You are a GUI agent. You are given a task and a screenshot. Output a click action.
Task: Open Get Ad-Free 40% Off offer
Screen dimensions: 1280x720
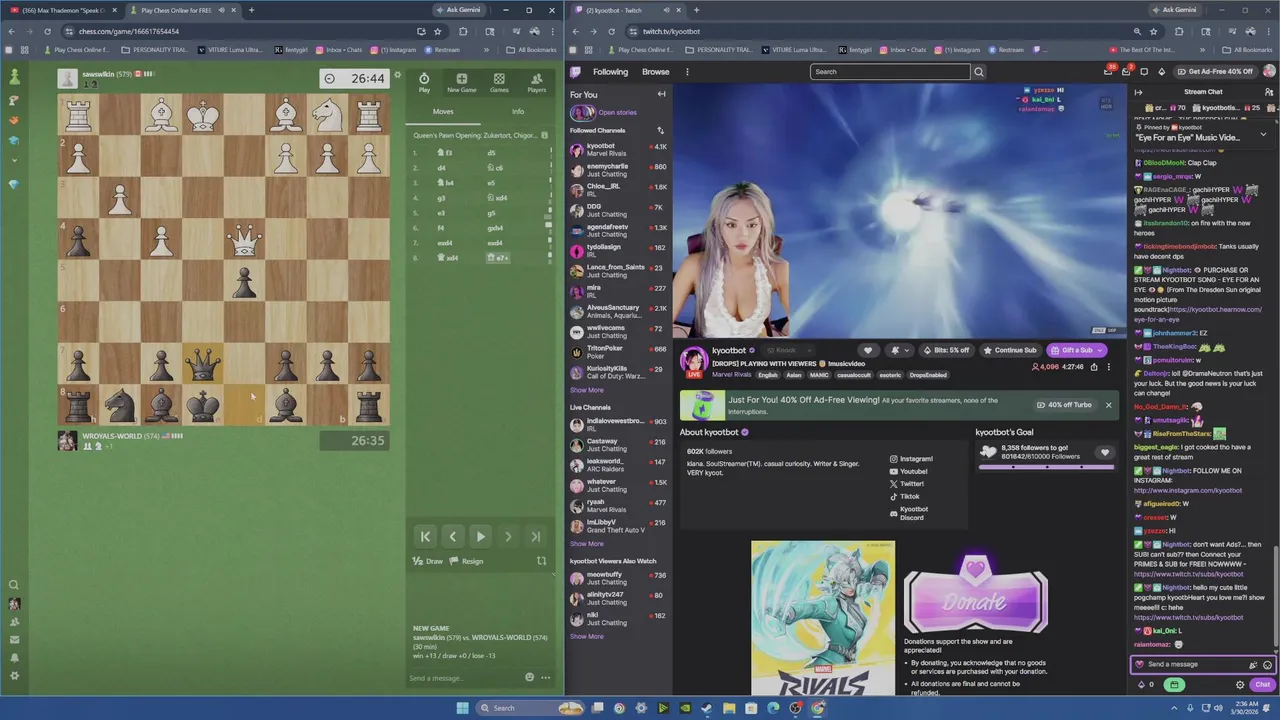pyautogui.click(x=1215, y=72)
